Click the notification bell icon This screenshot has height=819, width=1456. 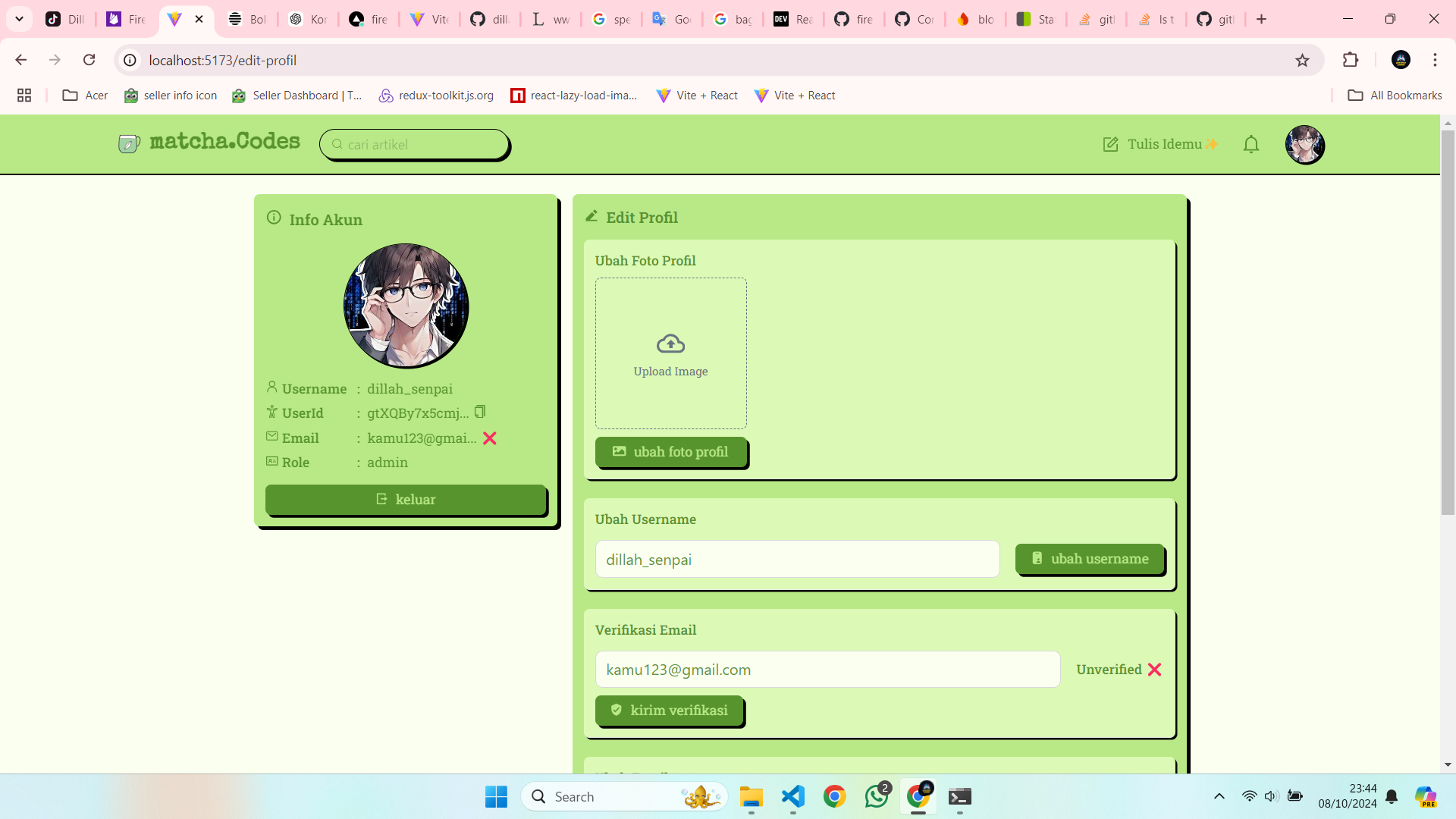pyautogui.click(x=1252, y=144)
